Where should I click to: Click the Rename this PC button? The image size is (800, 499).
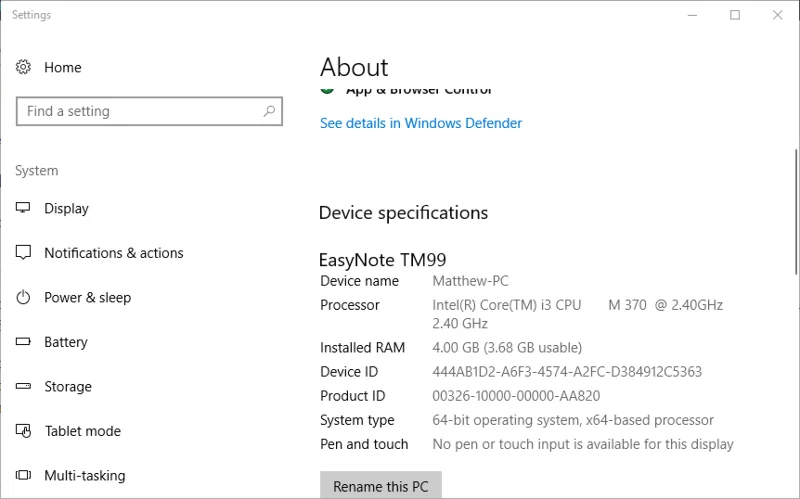[381, 485]
